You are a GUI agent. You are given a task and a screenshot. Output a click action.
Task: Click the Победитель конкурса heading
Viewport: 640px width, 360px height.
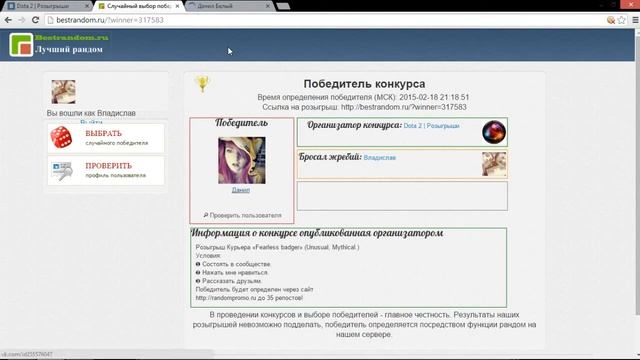(364, 84)
